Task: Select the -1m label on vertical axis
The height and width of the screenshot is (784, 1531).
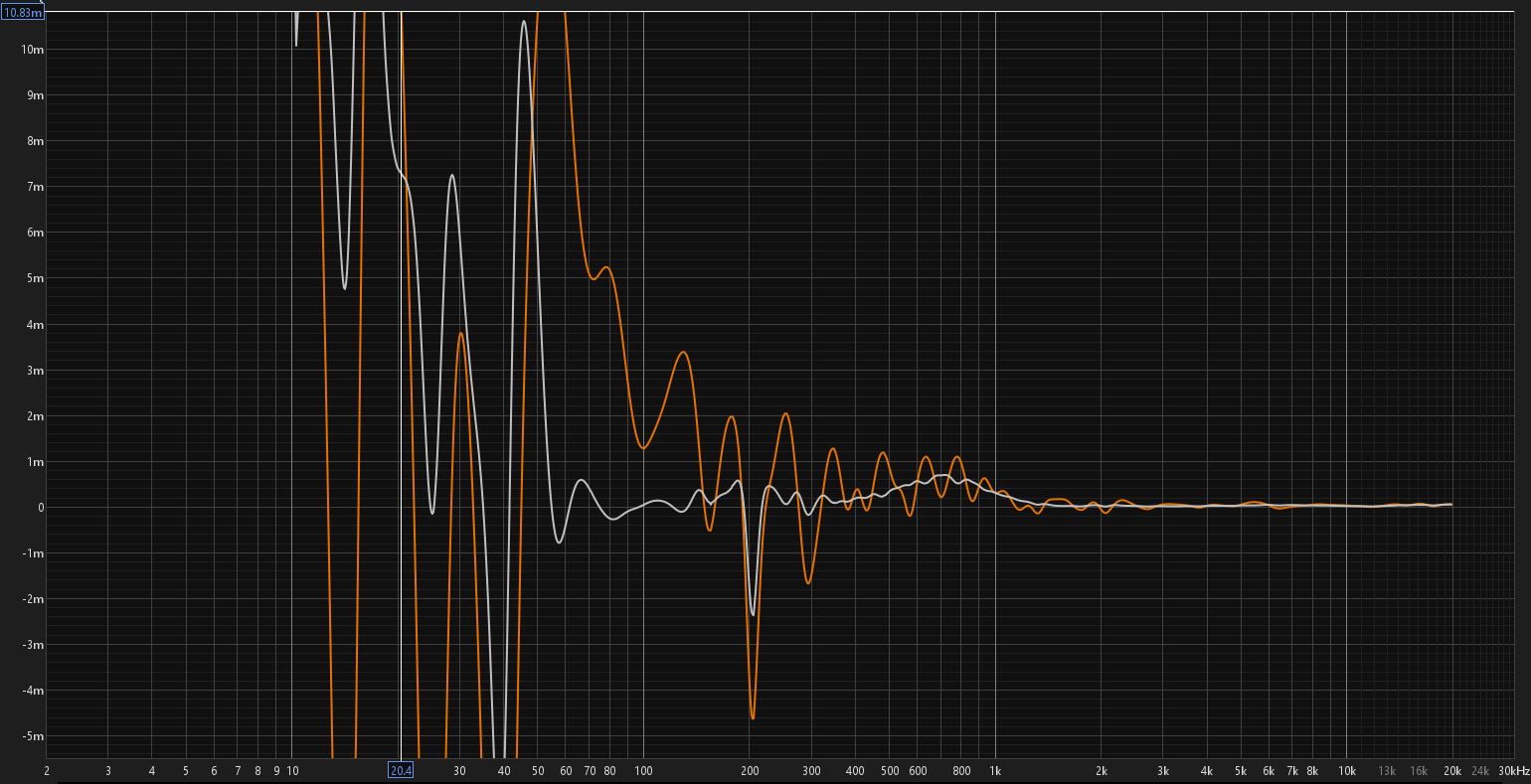Action: pyautogui.click(x=33, y=553)
